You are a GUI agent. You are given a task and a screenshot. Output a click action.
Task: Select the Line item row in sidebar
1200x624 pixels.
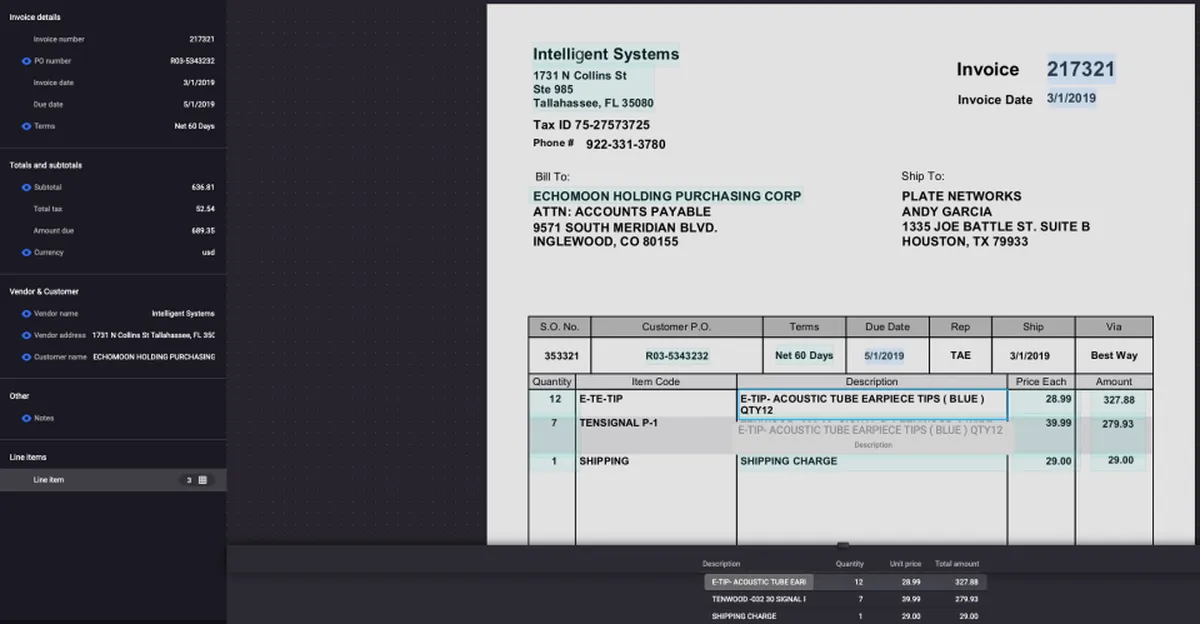pyautogui.click(x=113, y=480)
